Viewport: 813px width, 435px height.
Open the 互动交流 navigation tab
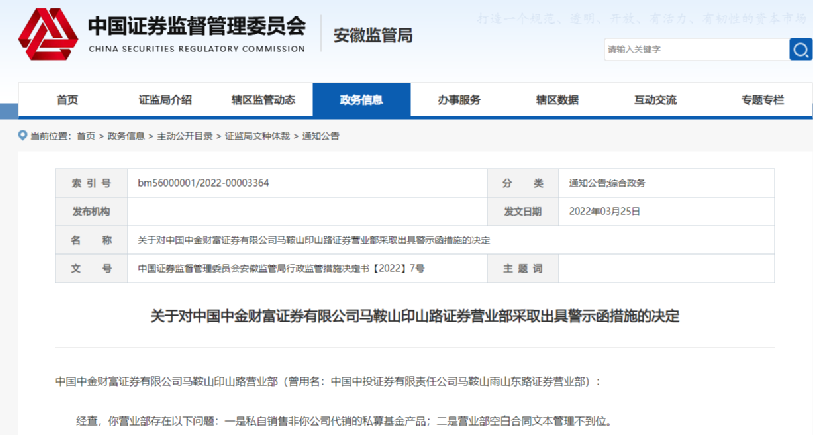tap(655, 100)
